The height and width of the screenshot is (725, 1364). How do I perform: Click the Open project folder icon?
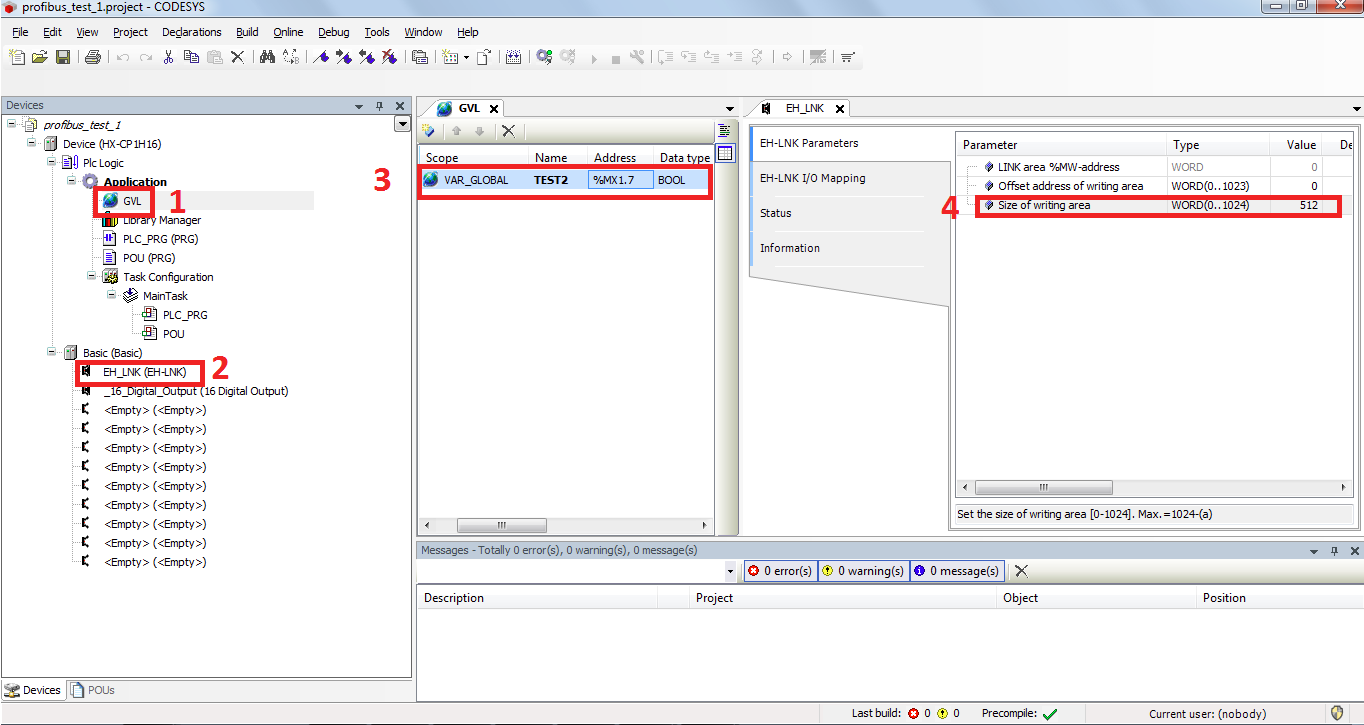click(40, 57)
